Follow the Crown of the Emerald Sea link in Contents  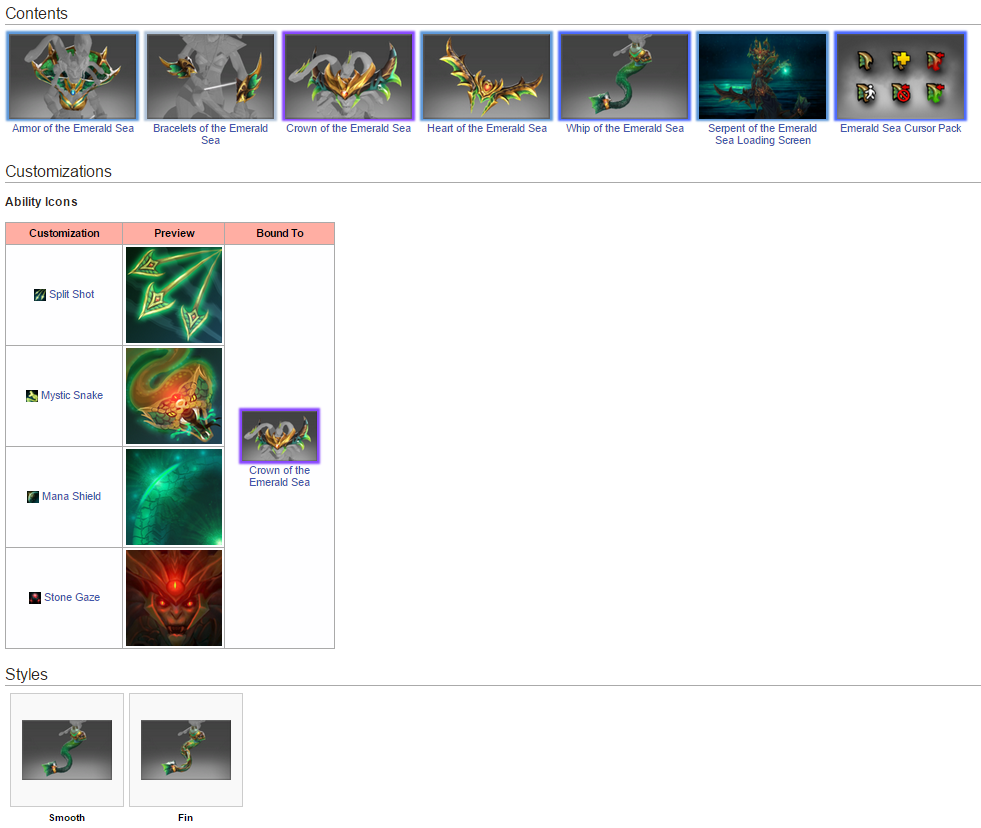coord(348,128)
